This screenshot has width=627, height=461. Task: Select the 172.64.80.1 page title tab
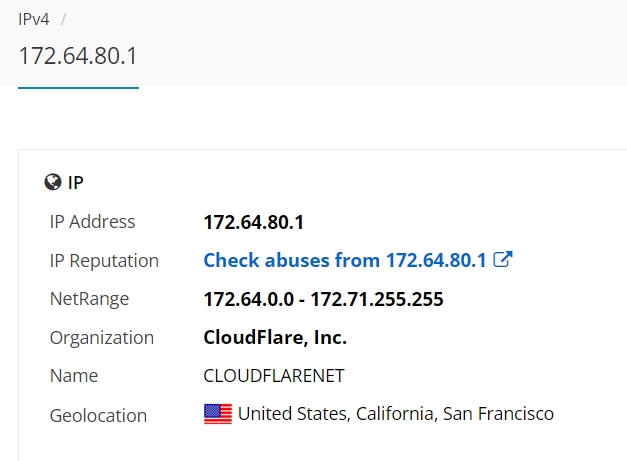click(x=78, y=56)
